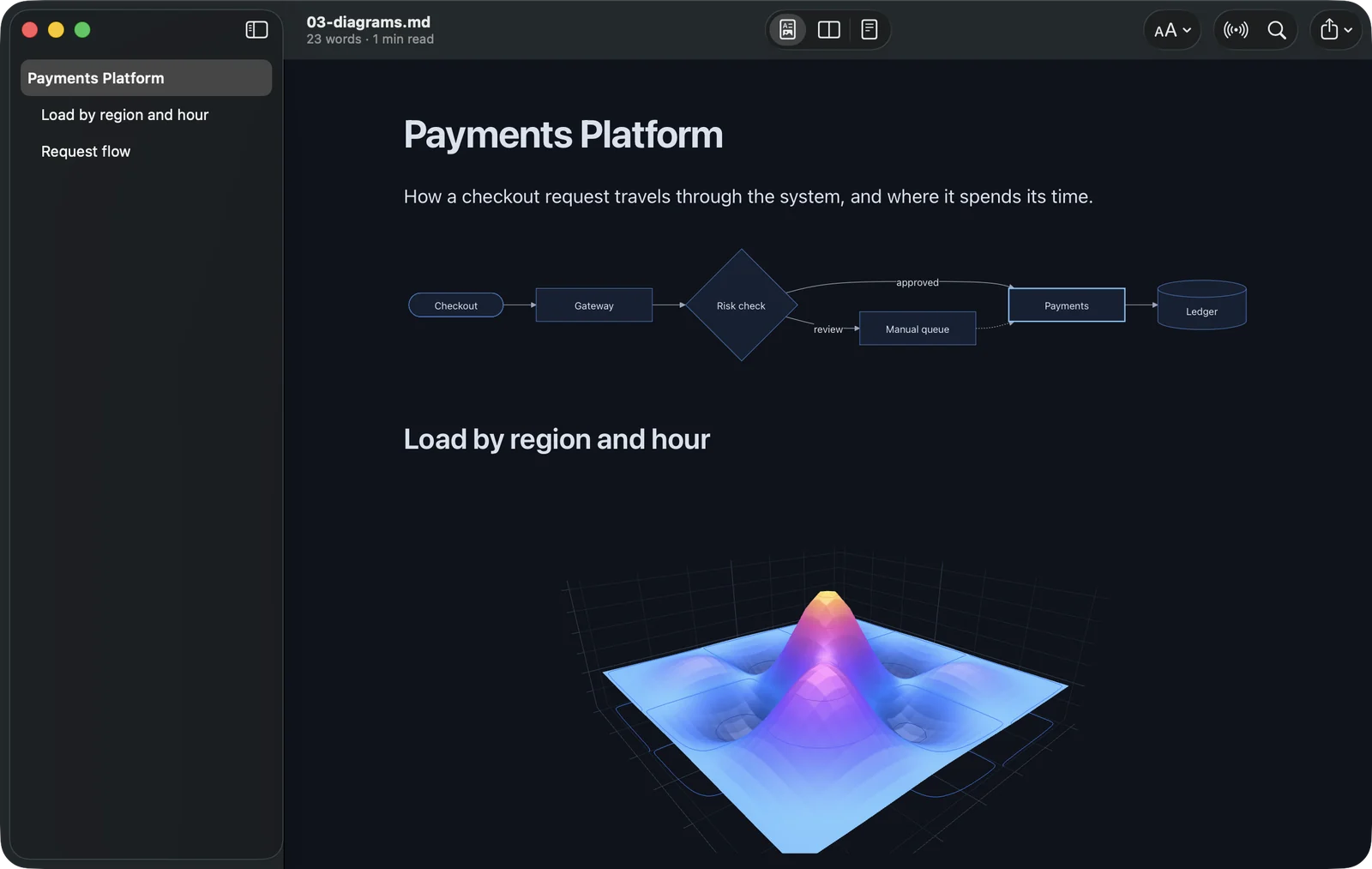Switch to editor-only document view
Screen dimensions: 1372x869
pos(869,30)
